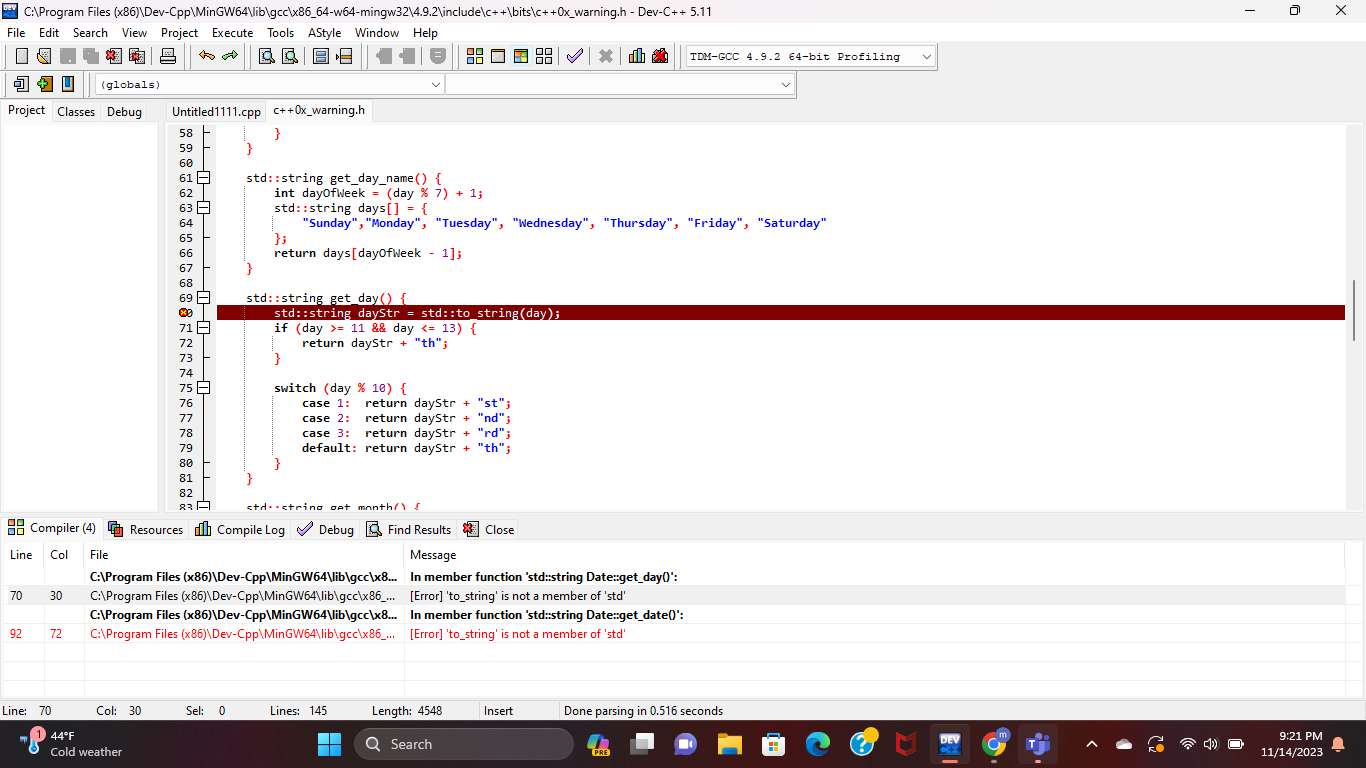Click the taskbar Search box
1366x768 pixels.
click(464, 744)
